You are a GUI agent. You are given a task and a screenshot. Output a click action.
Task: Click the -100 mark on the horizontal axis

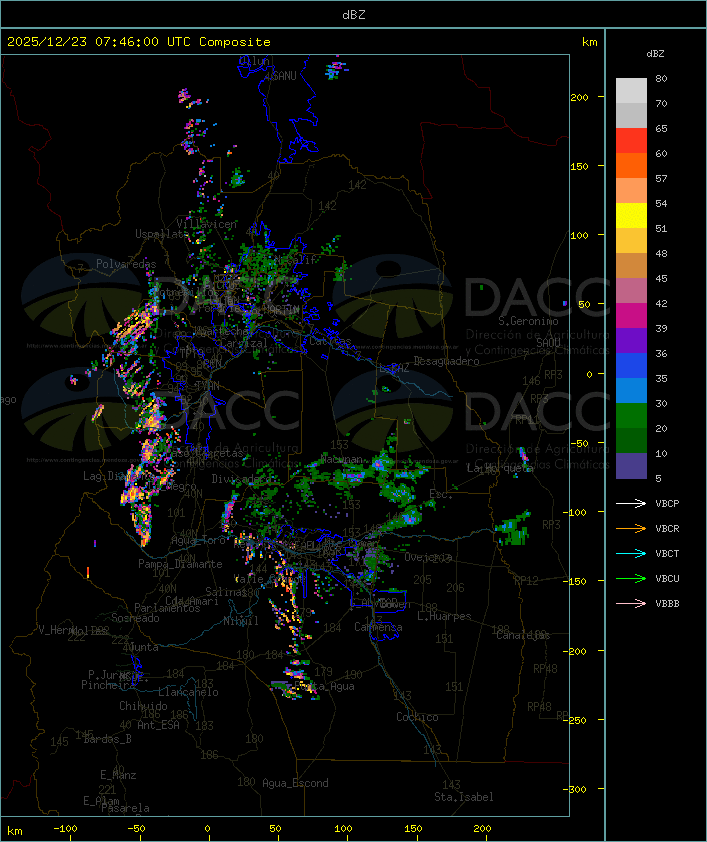[65, 829]
